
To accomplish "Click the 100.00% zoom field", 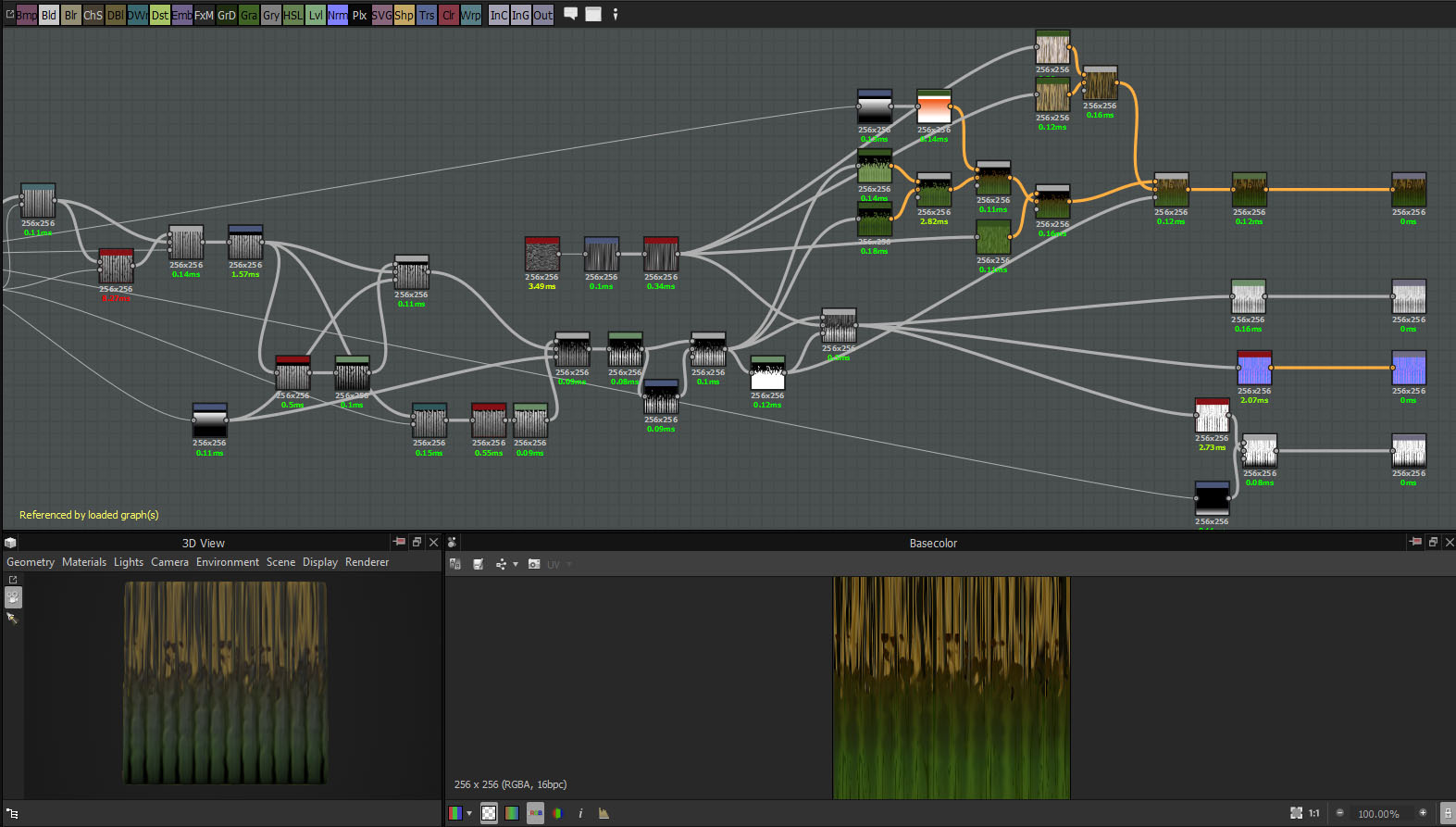I will tap(1378, 814).
